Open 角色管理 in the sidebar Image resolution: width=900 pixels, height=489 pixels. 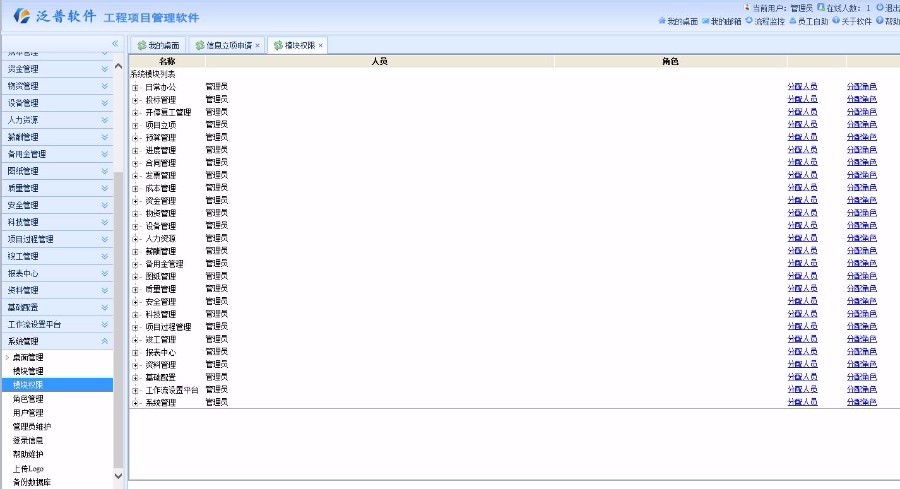coord(28,399)
